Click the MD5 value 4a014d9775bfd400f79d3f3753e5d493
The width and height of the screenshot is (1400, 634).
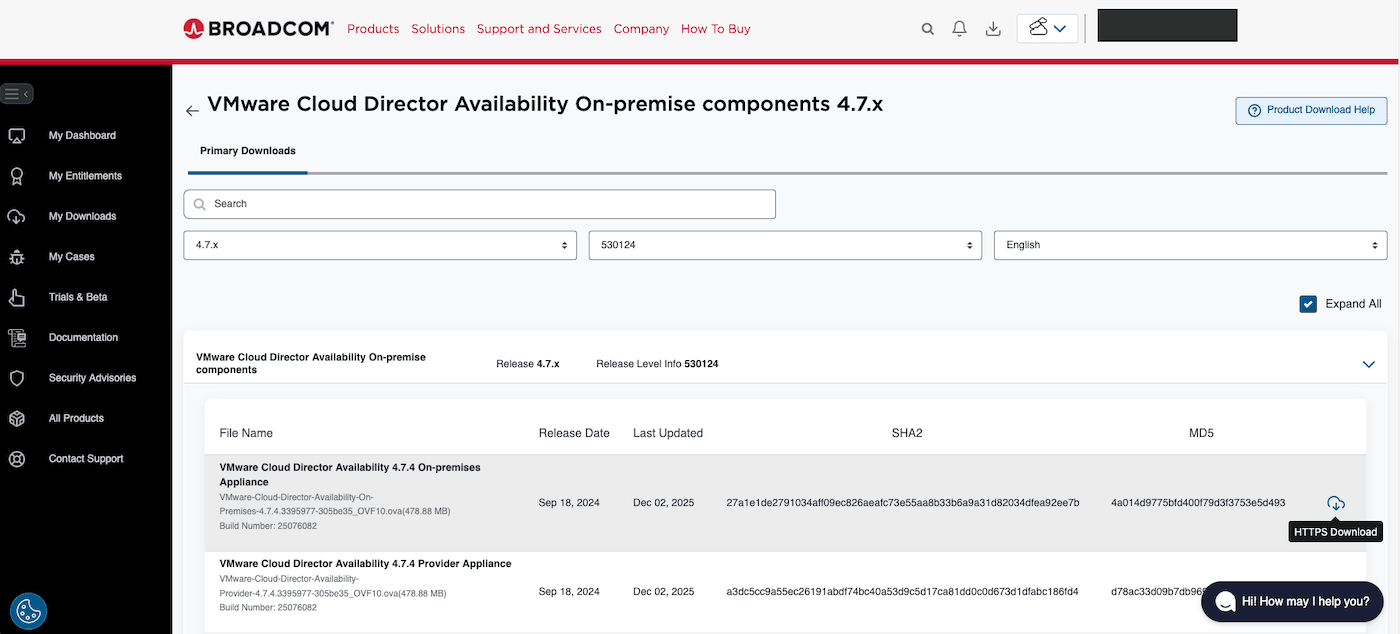(x=1198, y=503)
